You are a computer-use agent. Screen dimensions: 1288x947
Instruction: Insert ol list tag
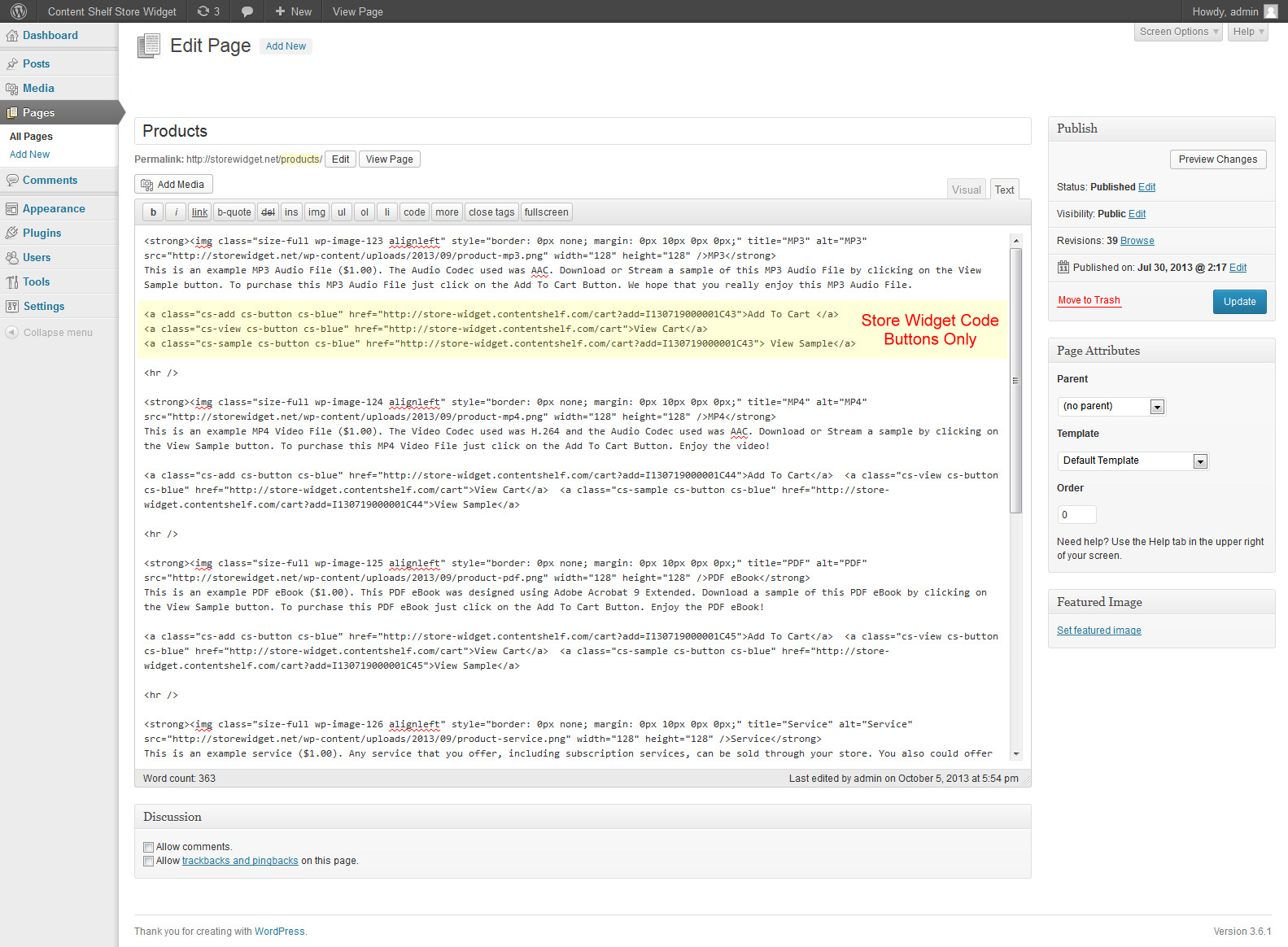tap(365, 212)
